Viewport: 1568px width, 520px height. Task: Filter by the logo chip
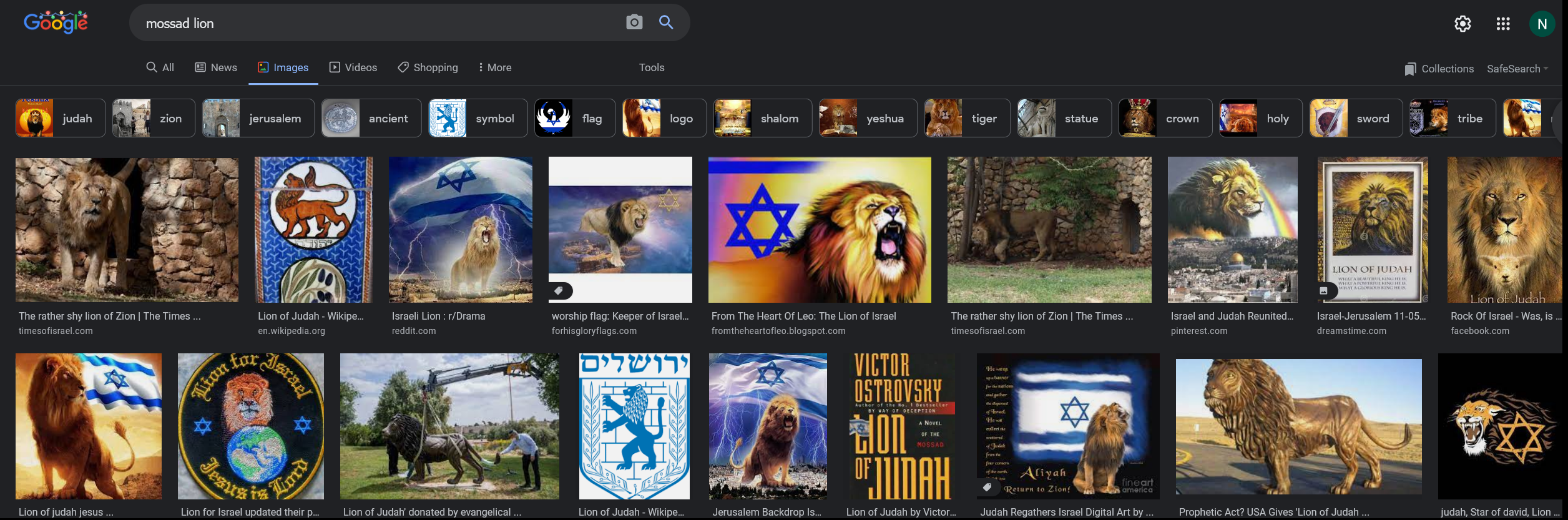click(x=664, y=118)
